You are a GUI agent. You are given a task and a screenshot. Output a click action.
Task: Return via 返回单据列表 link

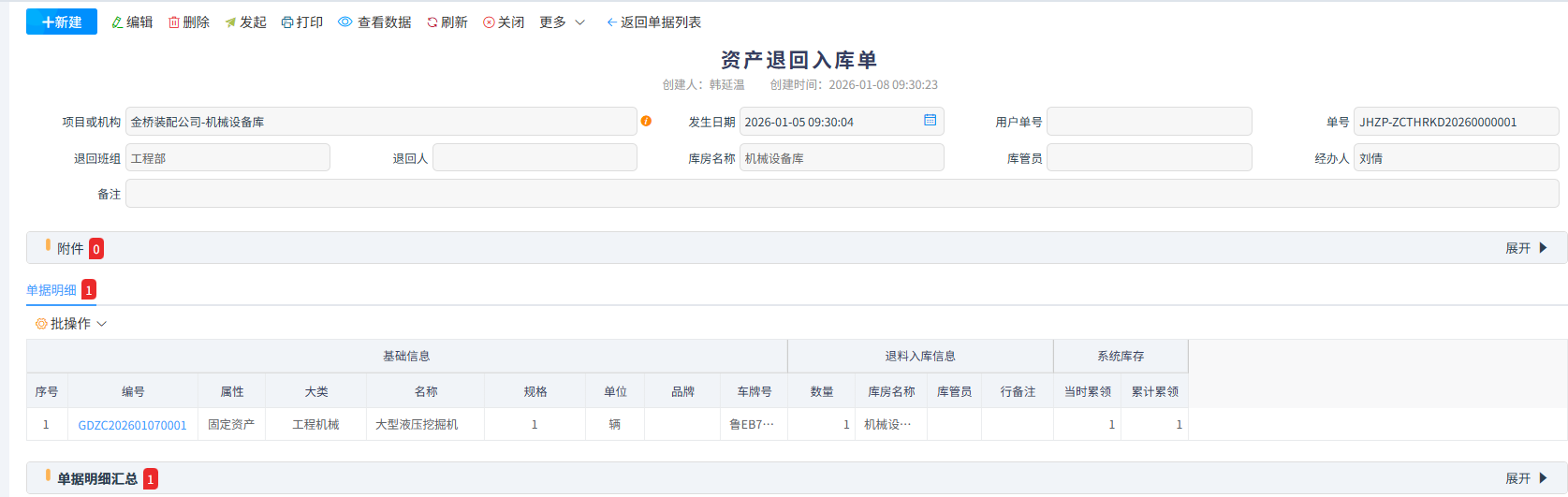click(x=653, y=22)
